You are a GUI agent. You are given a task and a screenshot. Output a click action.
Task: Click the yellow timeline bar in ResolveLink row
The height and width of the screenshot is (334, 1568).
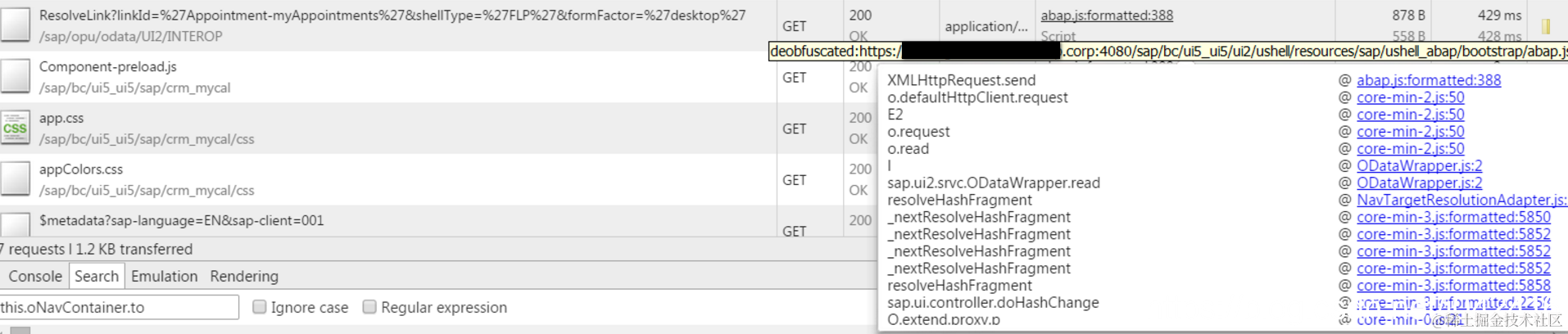tap(1546, 27)
